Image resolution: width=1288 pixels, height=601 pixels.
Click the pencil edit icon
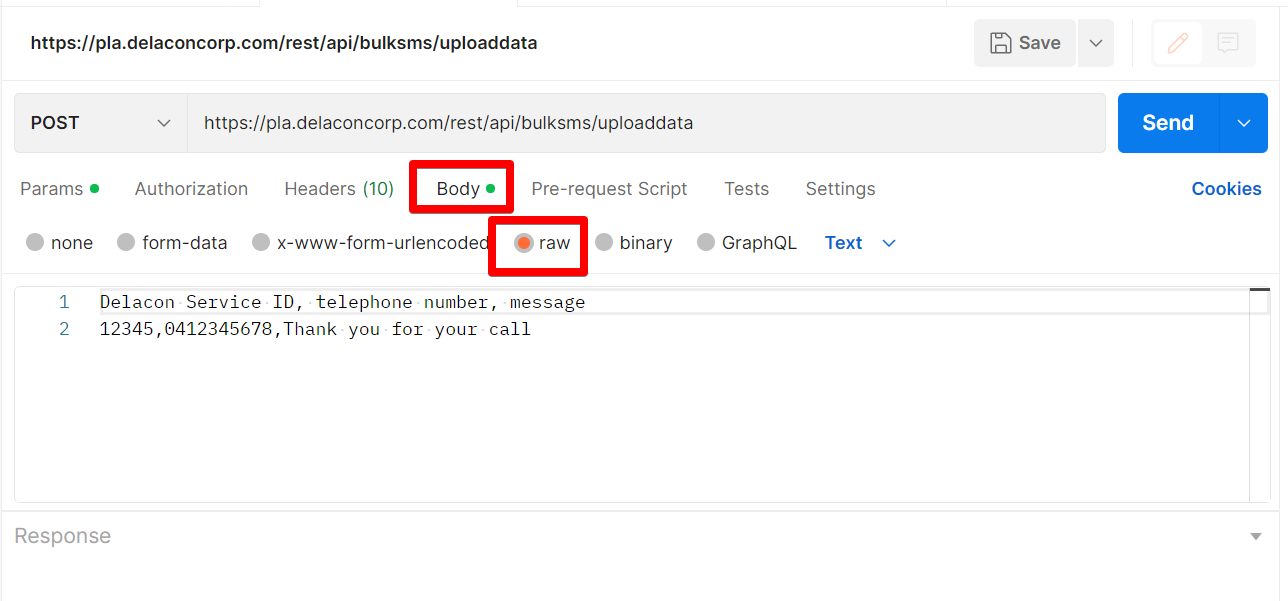1178,43
